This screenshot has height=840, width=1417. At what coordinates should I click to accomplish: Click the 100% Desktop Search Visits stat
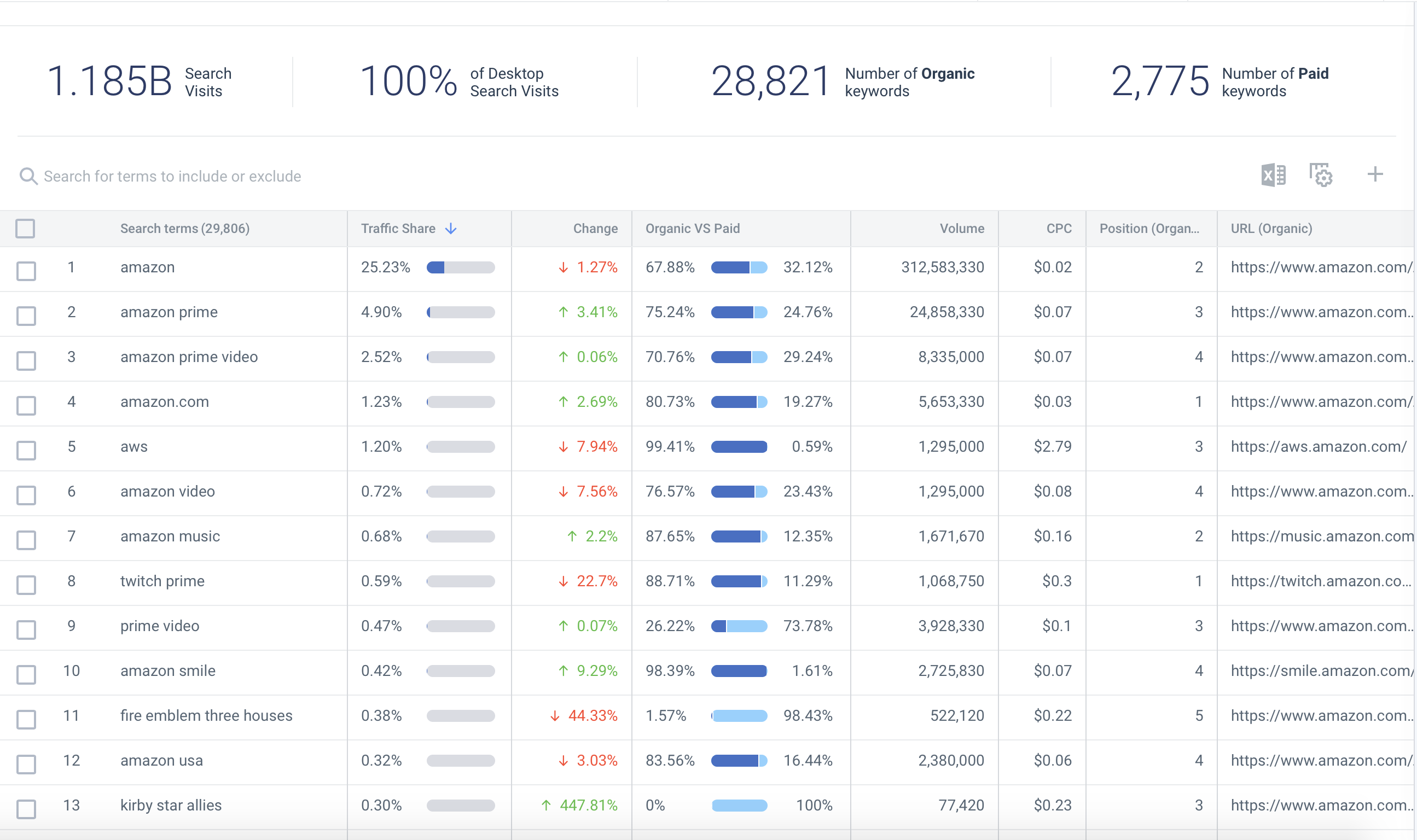459,81
